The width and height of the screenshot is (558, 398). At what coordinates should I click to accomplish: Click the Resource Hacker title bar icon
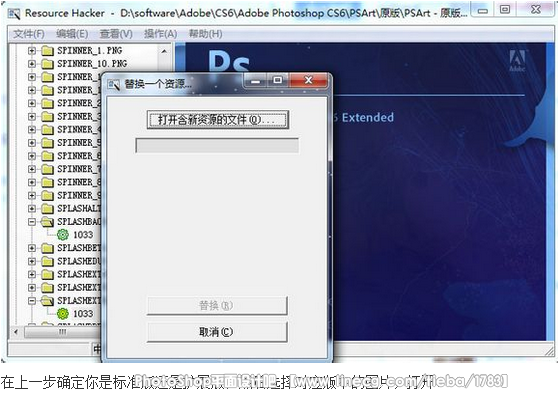coord(14,14)
